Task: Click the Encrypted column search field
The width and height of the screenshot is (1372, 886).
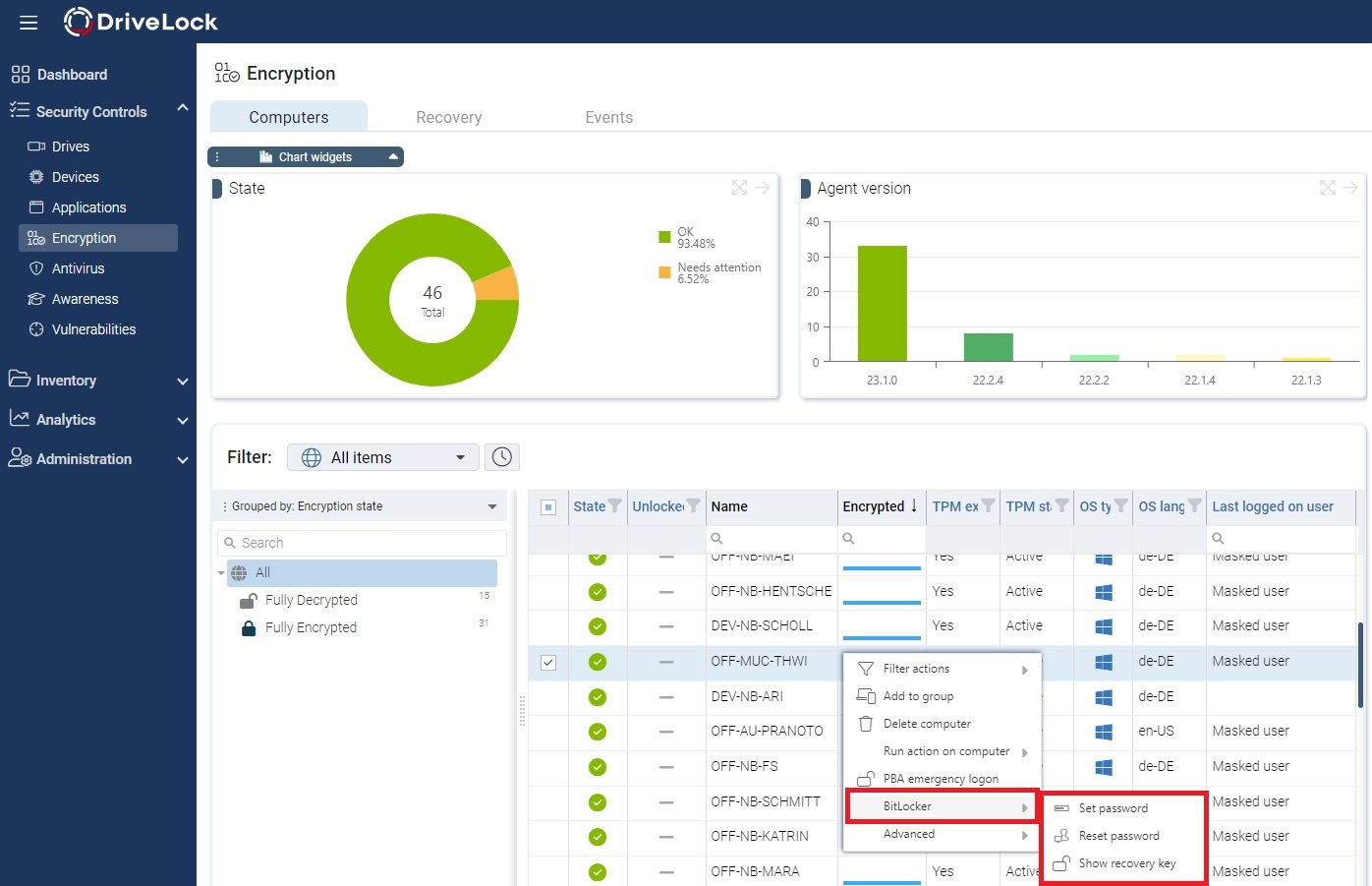Action: point(883,539)
